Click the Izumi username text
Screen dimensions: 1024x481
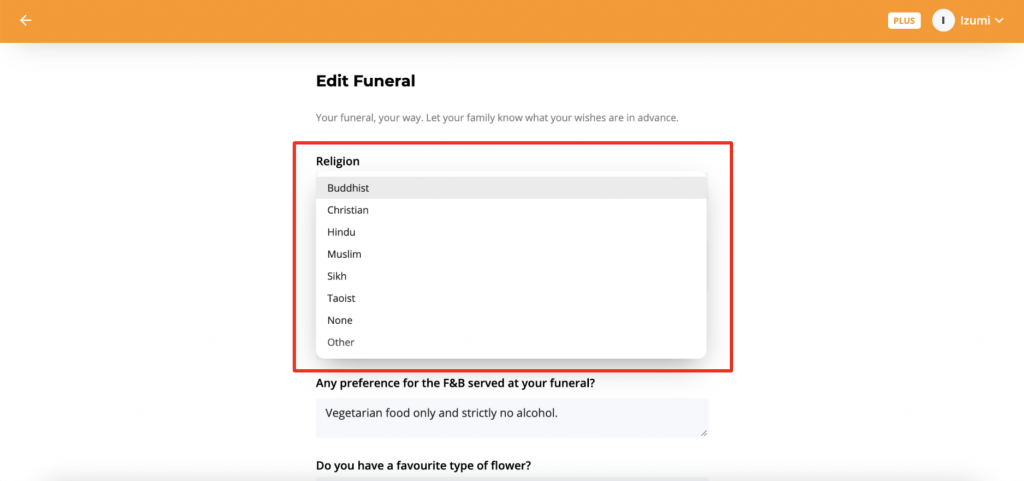975,21
